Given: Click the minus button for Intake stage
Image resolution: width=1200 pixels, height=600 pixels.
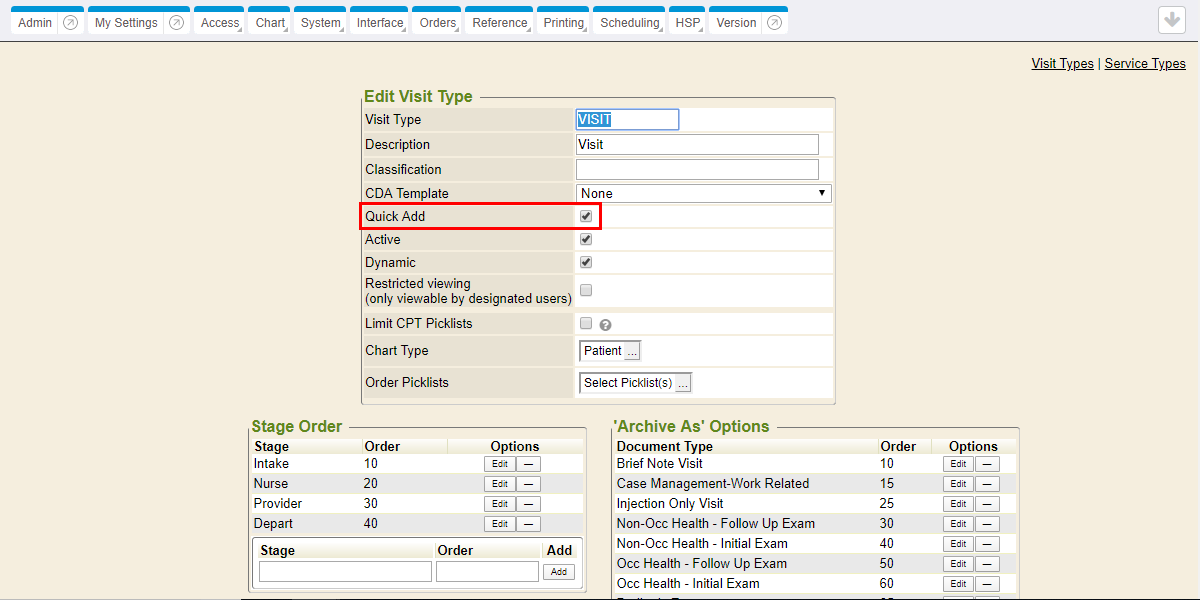Looking at the screenshot, I should pos(528,464).
